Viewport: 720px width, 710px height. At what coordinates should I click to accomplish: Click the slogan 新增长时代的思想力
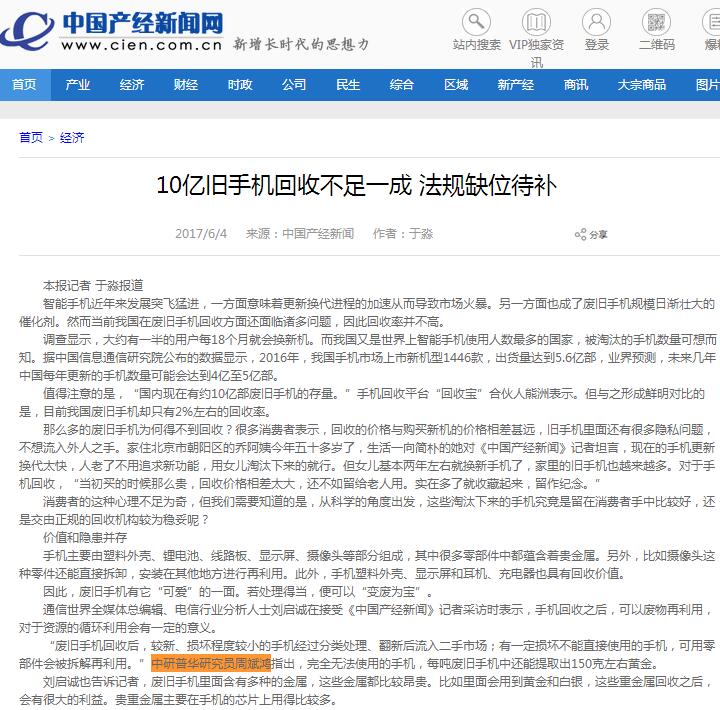click(301, 44)
